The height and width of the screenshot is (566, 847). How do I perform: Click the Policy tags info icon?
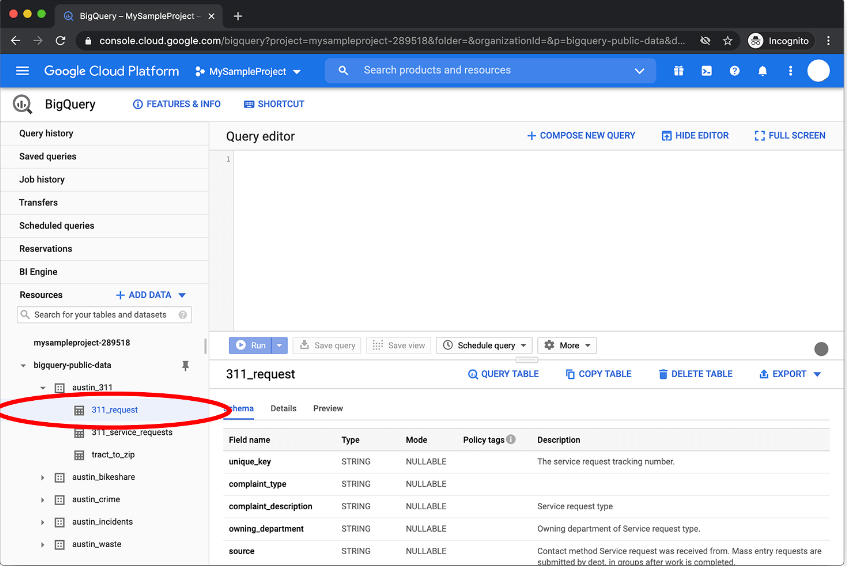[510, 439]
